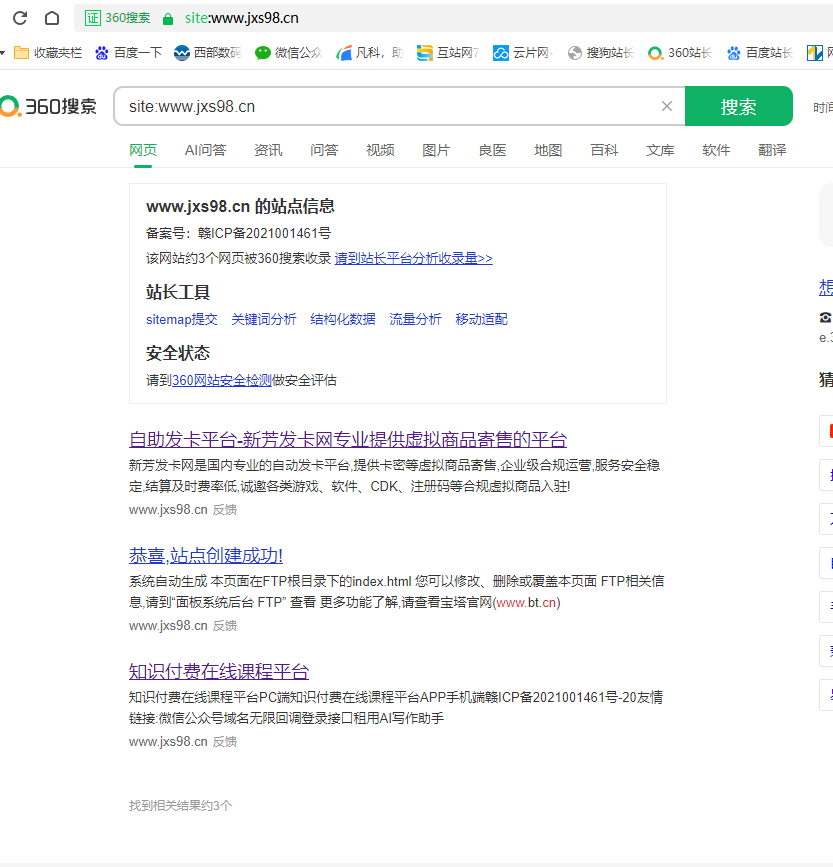Image resolution: width=833 pixels, height=867 pixels.
Task: Open result 恭喜,站点创建成功!
Action: [206, 555]
